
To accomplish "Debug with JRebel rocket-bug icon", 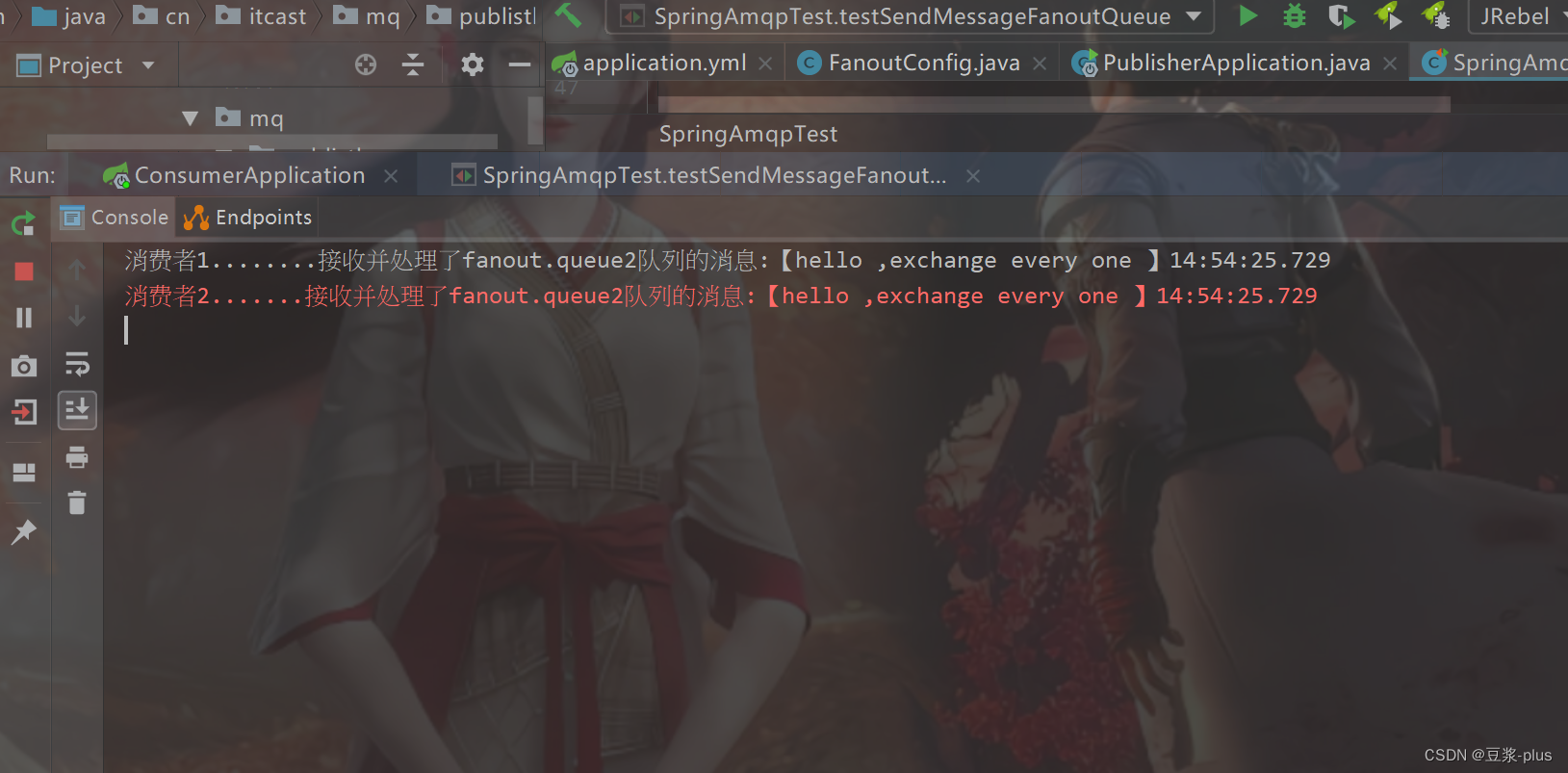I will [1435, 15].
